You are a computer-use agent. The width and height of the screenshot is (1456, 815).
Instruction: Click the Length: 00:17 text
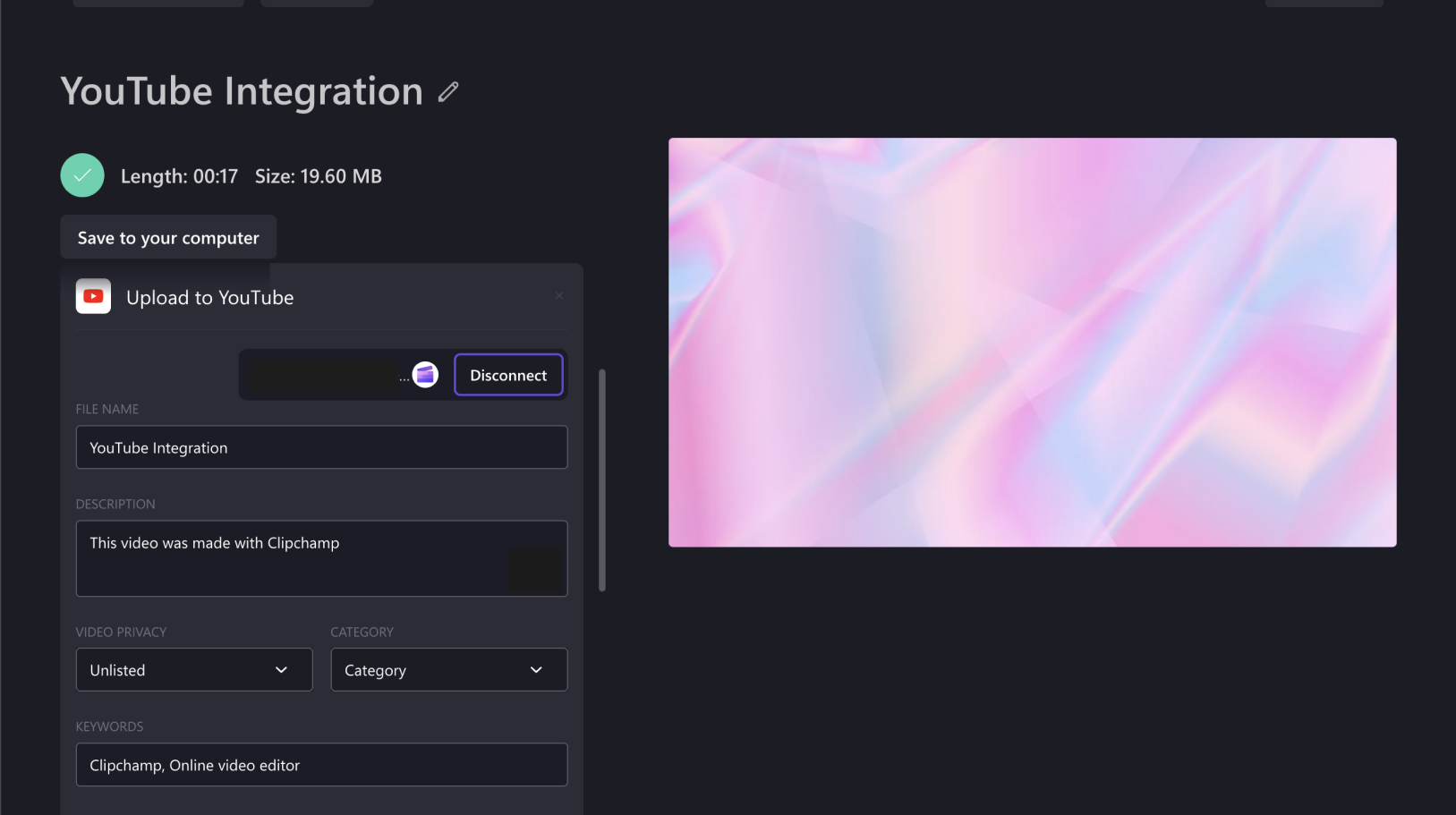[x=179, y=176]
